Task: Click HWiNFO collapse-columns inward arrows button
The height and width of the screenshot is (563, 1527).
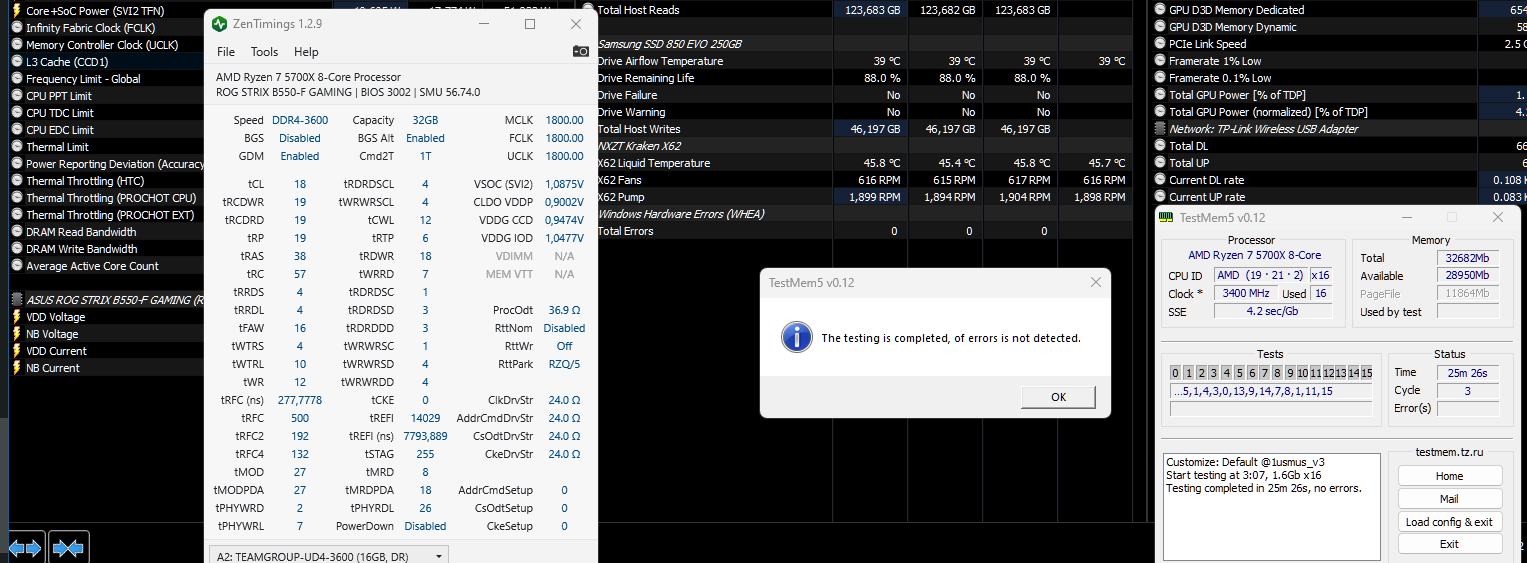Action: pyautogui.click(x=69, y=548)
